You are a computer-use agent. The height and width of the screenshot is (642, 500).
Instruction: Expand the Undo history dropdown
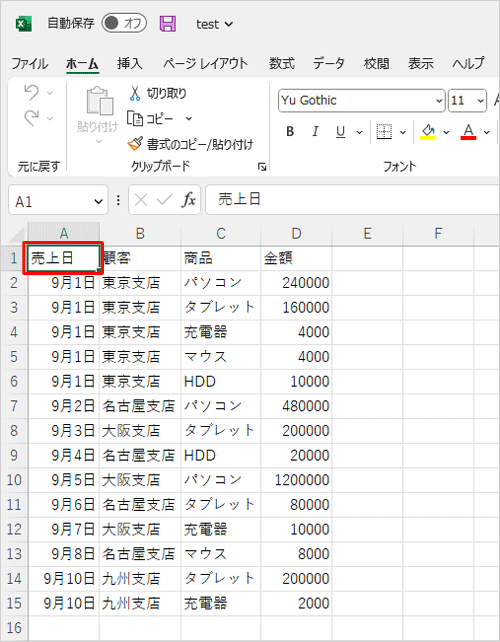coord(50,93)
